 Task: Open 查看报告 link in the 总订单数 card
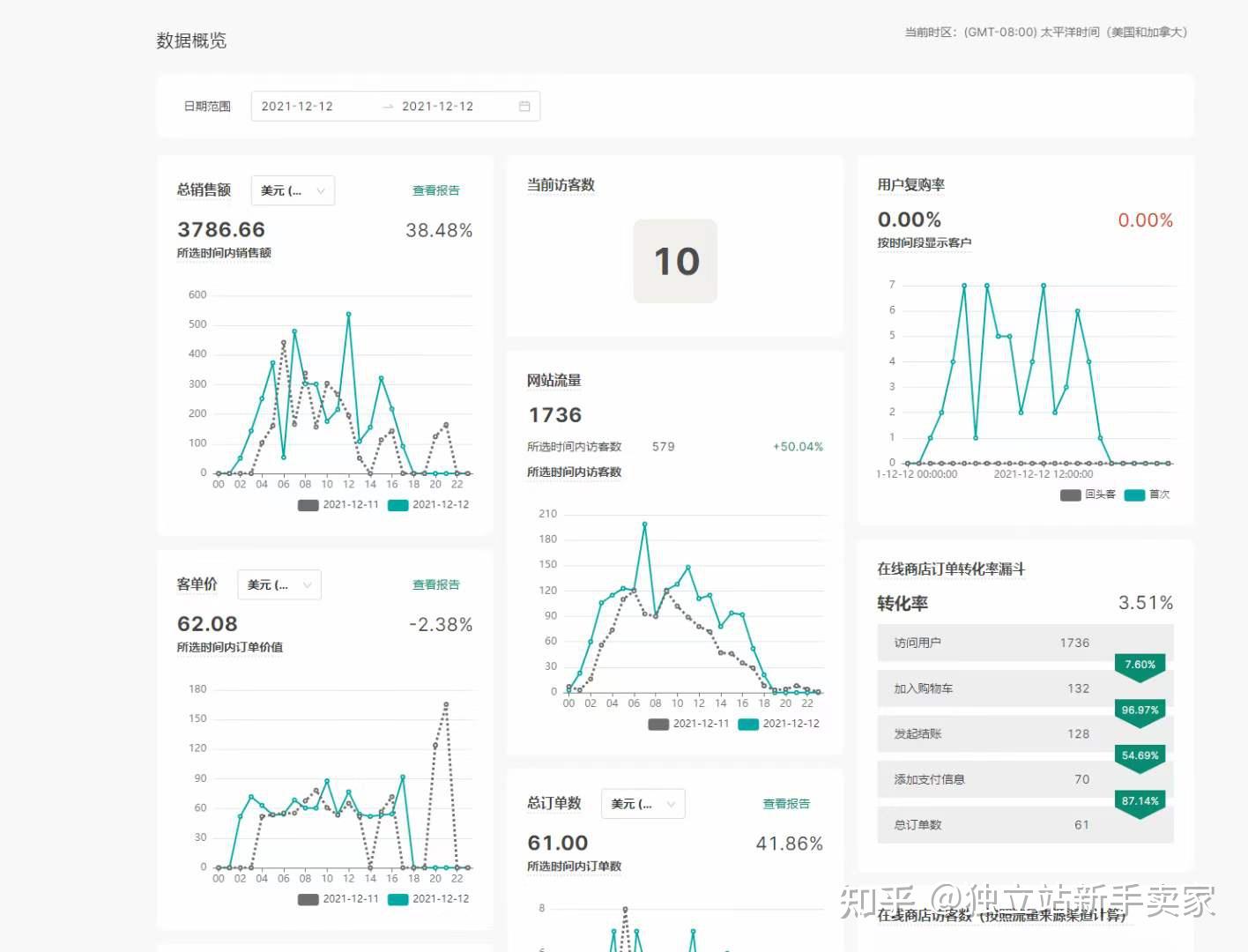point(787,803)
